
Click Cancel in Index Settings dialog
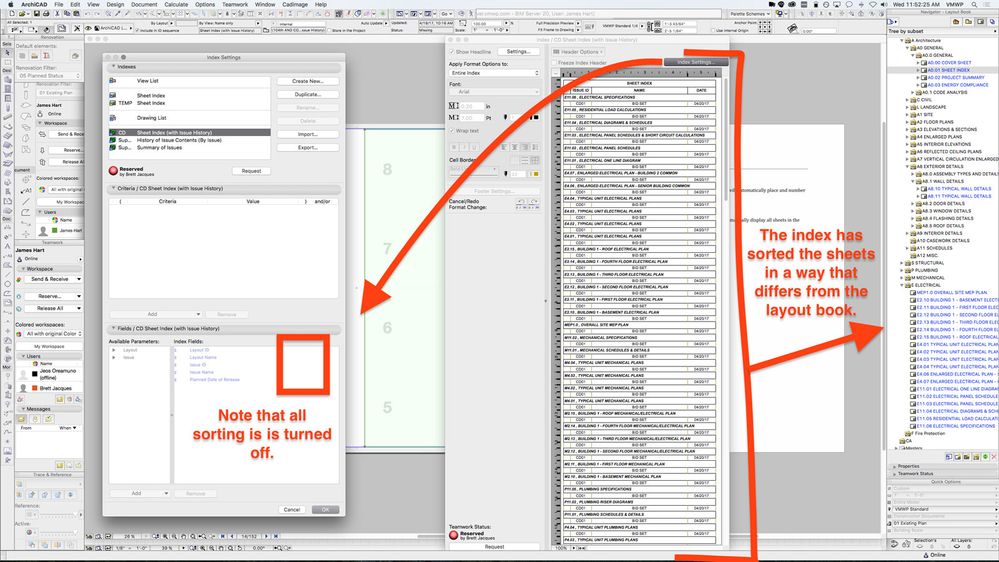coord(292,510)
